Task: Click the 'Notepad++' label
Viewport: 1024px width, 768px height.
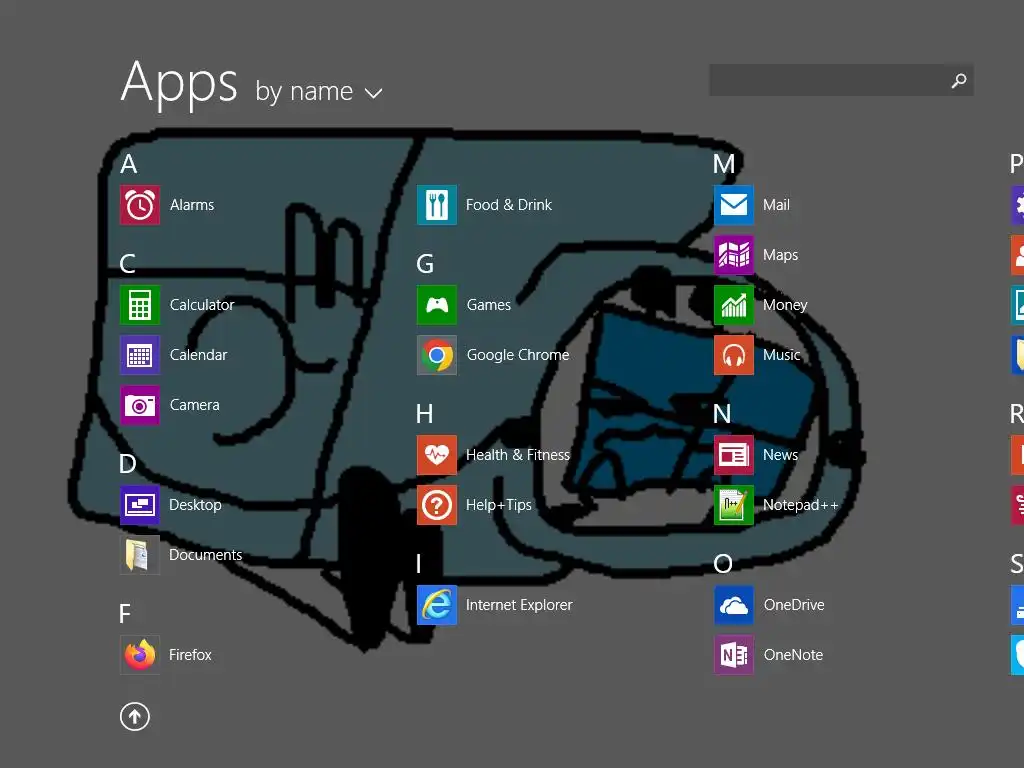Action: [801, 505]
